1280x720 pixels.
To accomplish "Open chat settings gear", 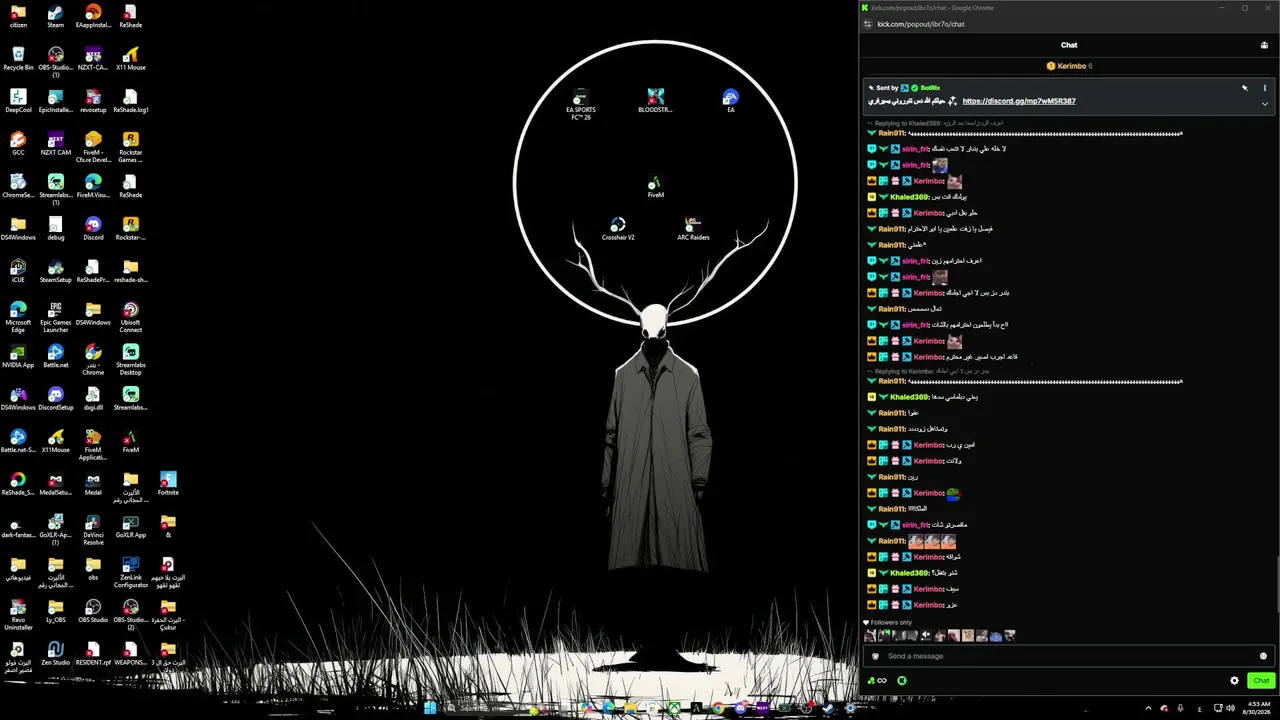I will point(1234,681).
